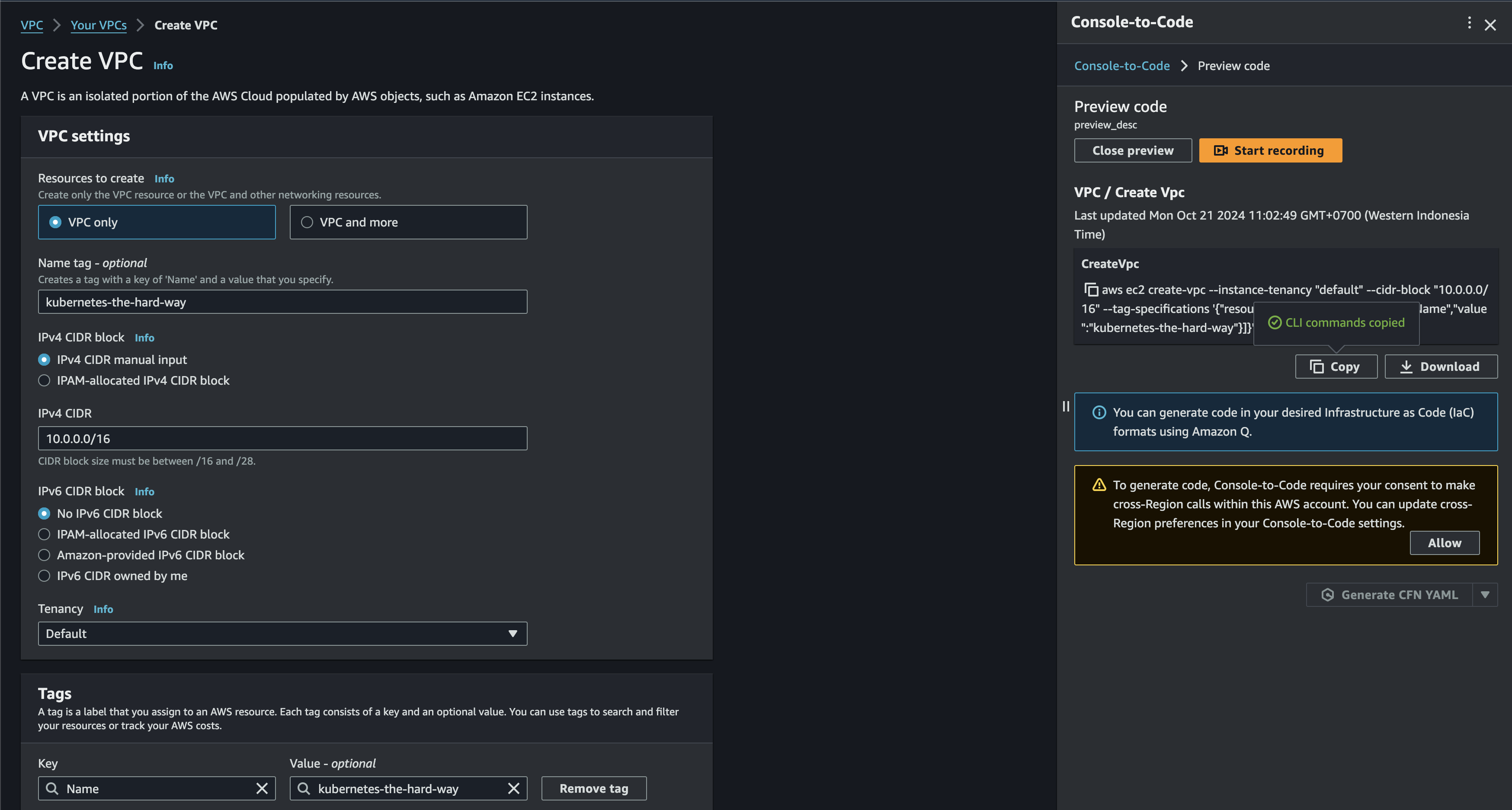Viewport: 1512px width, 810px height.
Task: Go to the VPC breadcrumb
Action: pyautogui.click(x=32, y=25)
